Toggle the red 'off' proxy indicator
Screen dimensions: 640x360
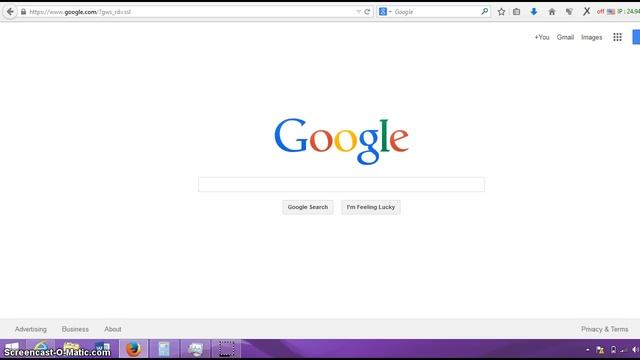coord(600,11)
